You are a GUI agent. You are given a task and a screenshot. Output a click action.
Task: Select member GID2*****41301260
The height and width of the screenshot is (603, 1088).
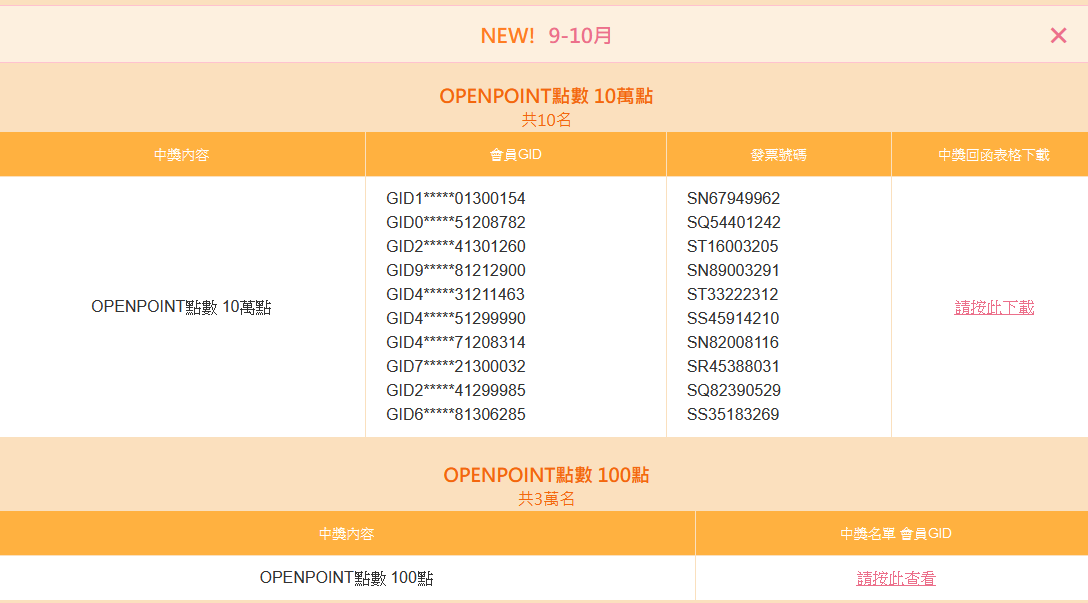(x=456, y=246)
